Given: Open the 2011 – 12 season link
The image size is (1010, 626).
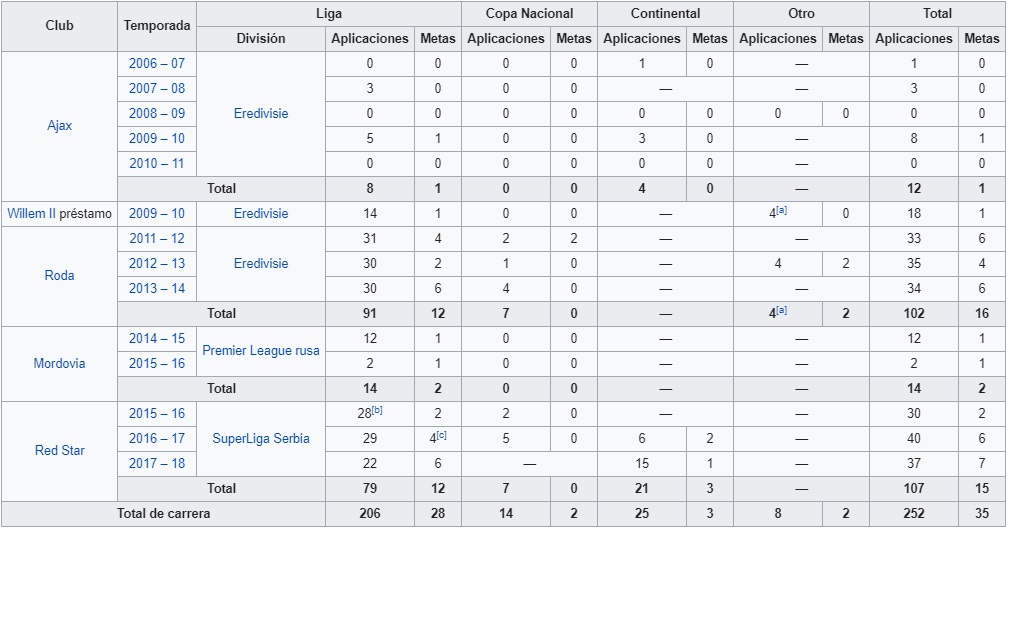Looking at the screenshot, I should pos(157,239).
